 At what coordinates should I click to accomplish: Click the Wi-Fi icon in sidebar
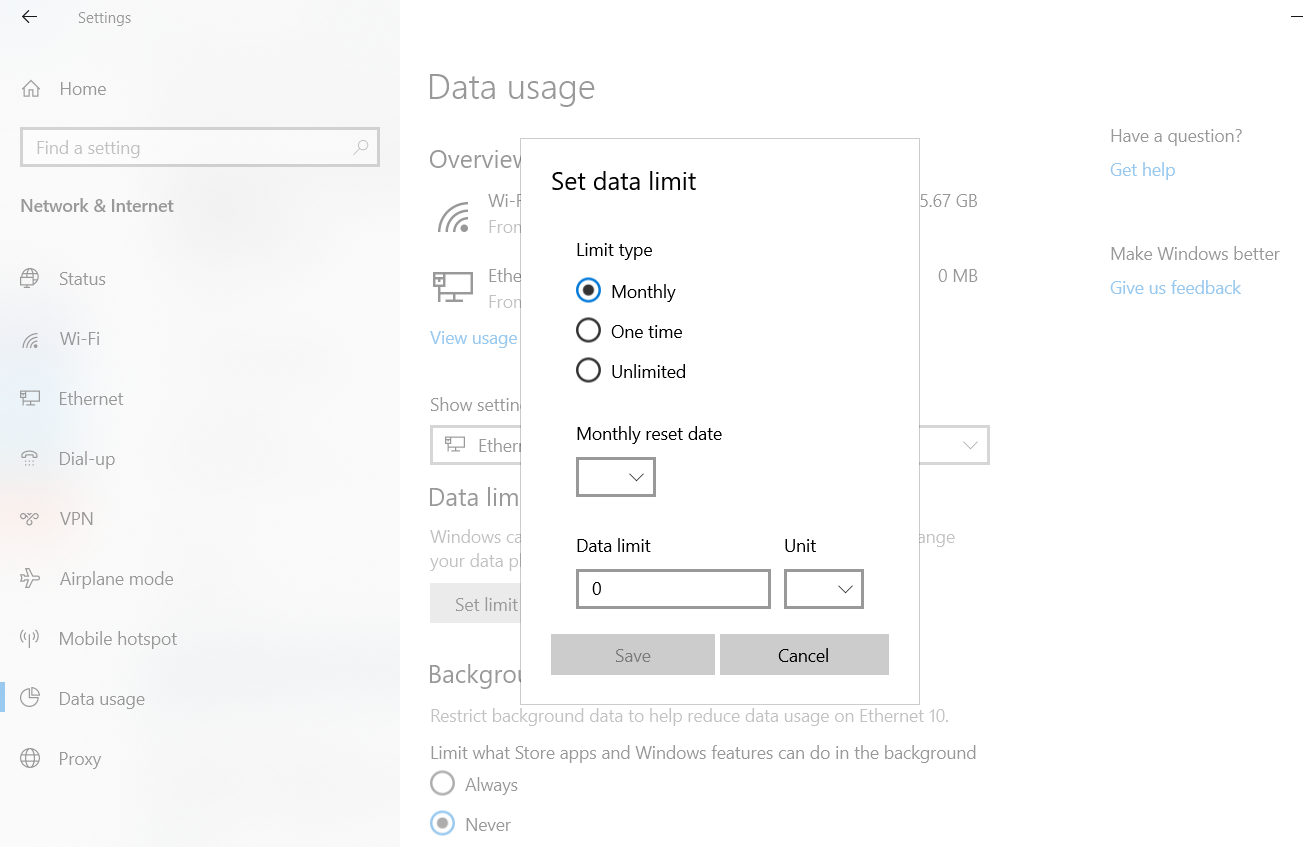pyautogui.click(x=30, y=339)
